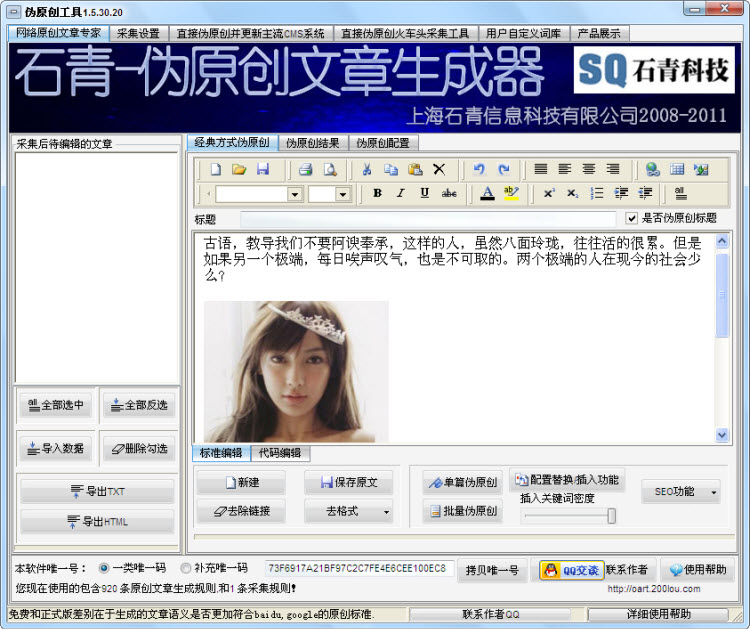The width and height of the screenshot is (750, 629).
Task: Align text right icon
Action: tap(613, 169)
